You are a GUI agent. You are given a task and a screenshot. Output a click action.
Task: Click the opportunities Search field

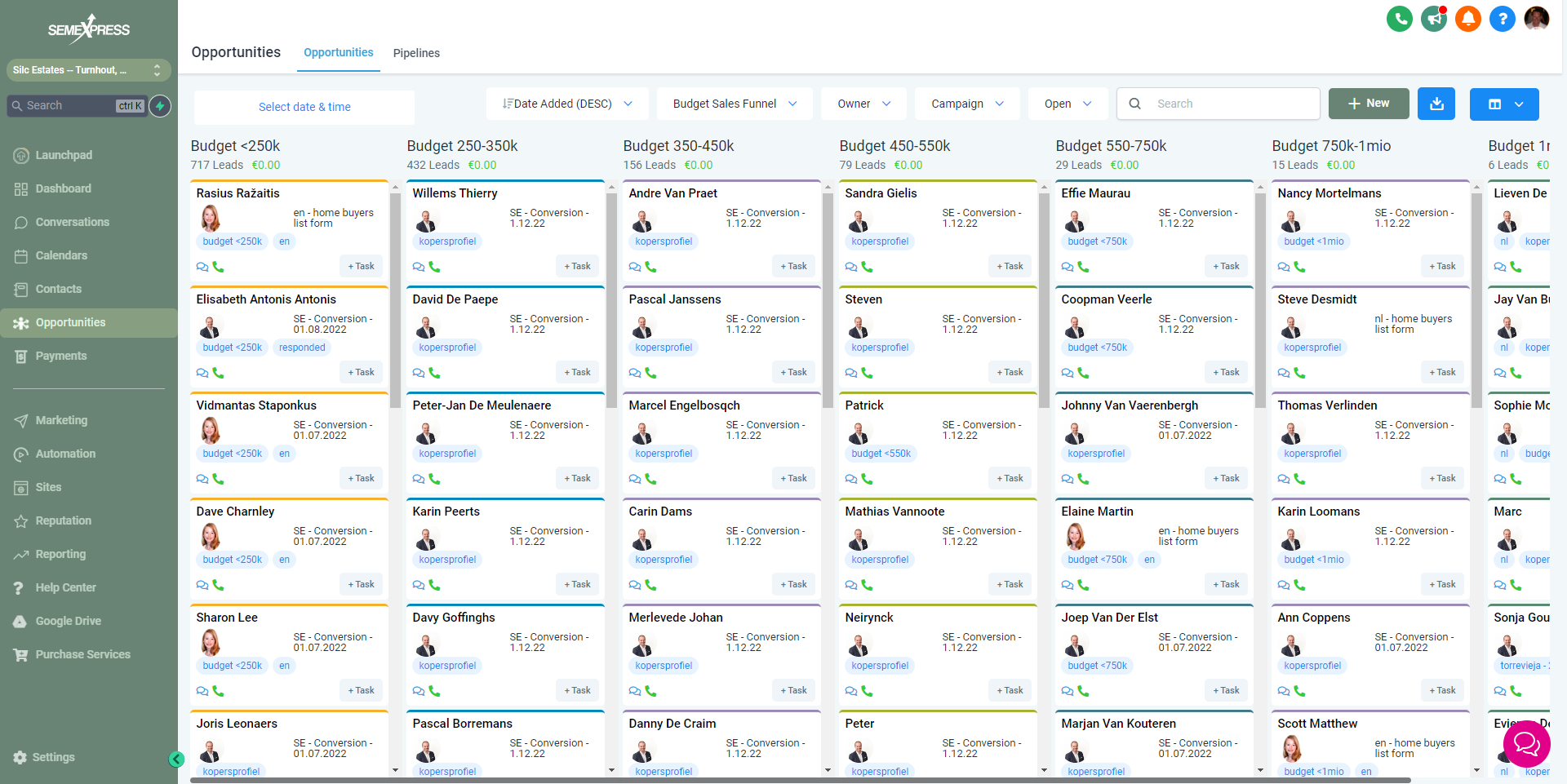click(1219, 104)
